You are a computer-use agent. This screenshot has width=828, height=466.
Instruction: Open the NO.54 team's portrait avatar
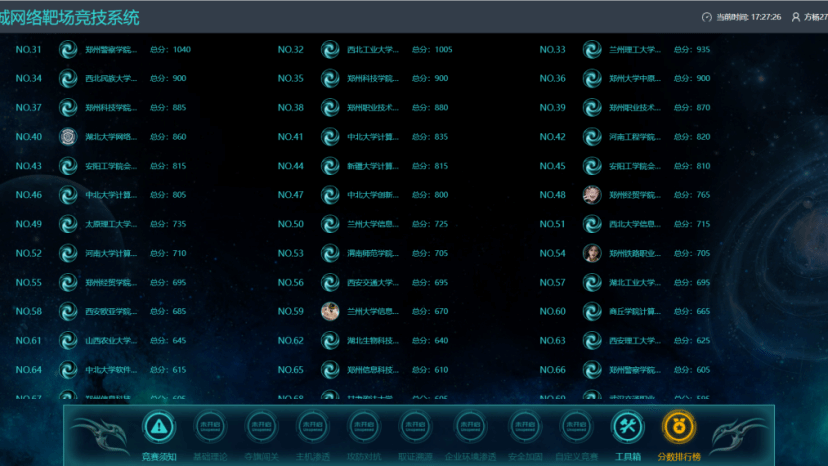[592, 253]
